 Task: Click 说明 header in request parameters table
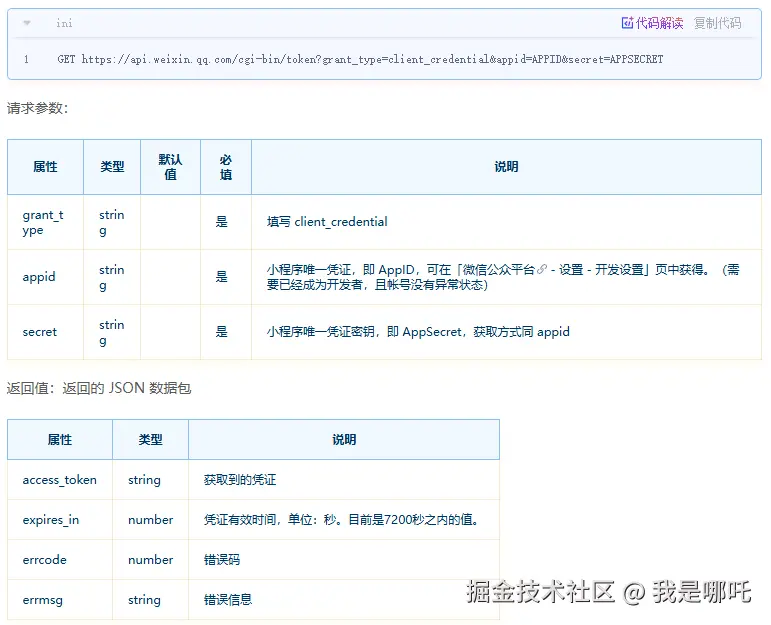(506, 167)
